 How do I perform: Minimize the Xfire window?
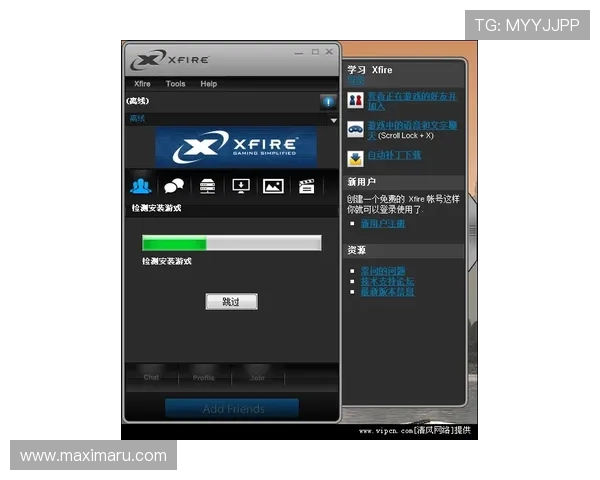coord(299,53)
